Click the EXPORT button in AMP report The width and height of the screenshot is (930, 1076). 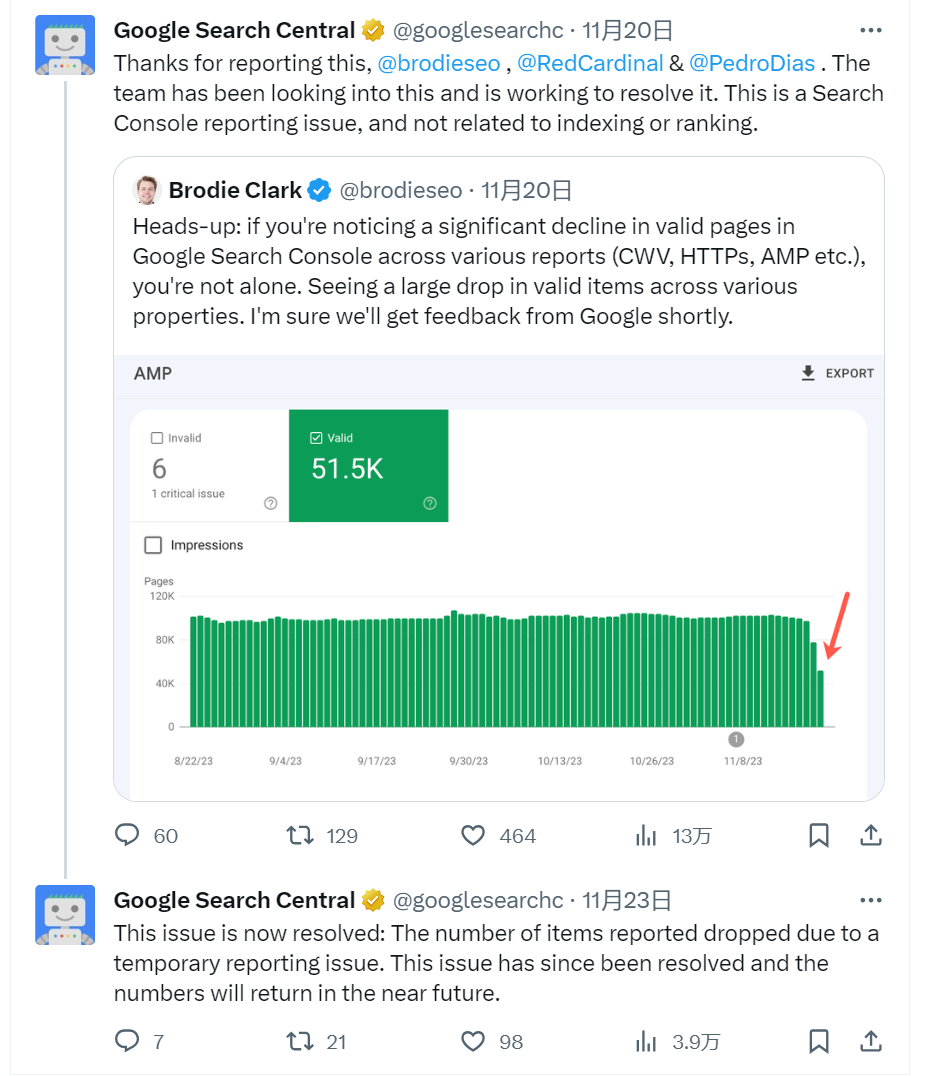click(x=838, y=373)
